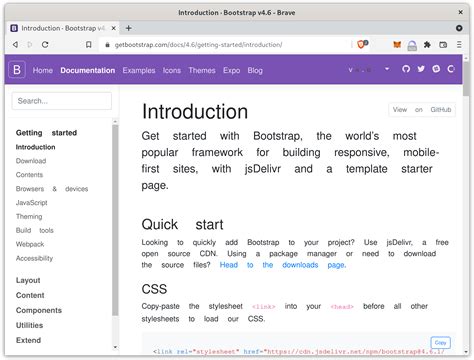The width and height of the screenshot is (474, 360).
Task: Click the address bar URL
Action: point(198,45)
